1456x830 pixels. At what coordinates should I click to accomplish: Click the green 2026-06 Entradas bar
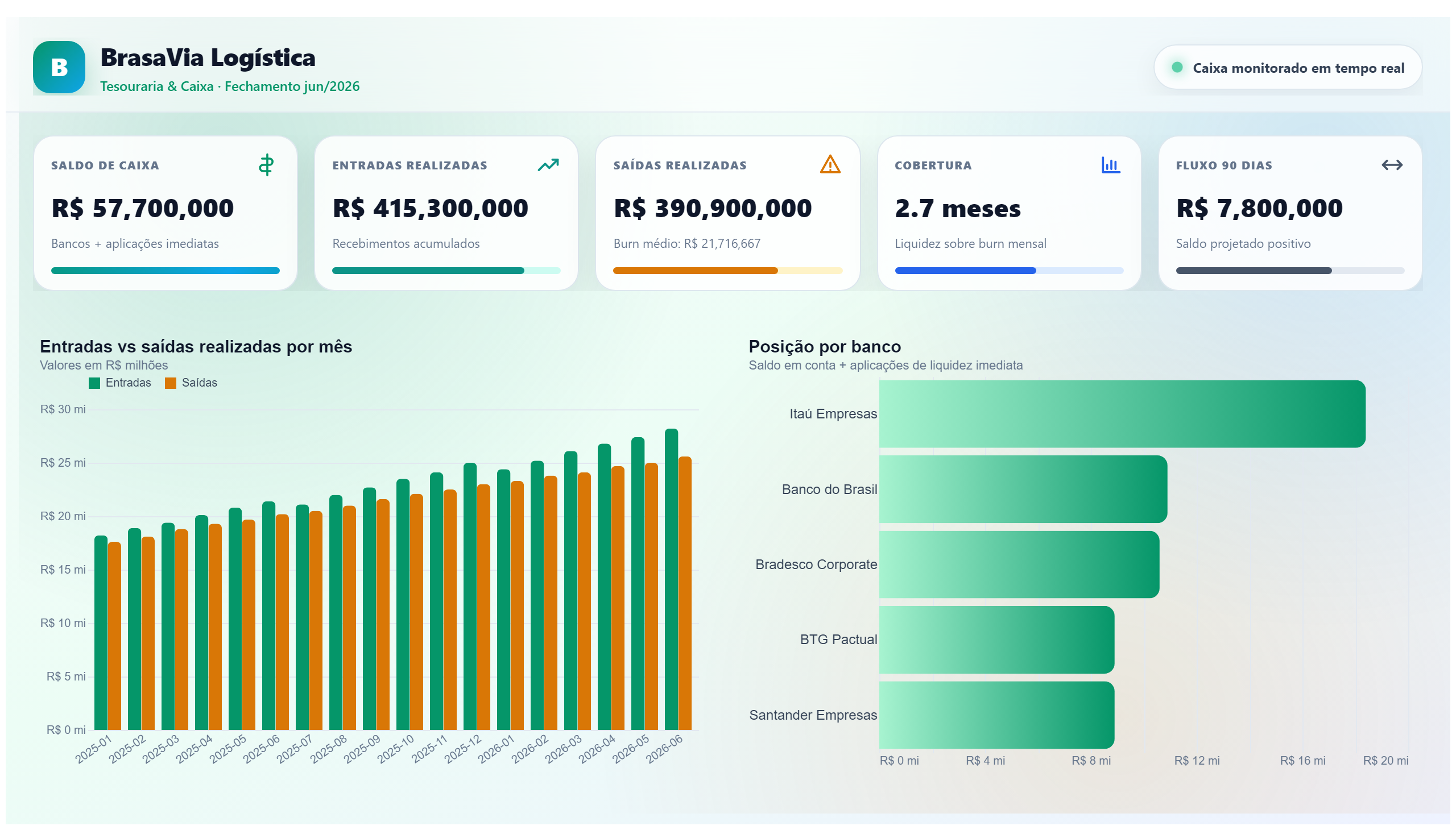pos(671,579)
